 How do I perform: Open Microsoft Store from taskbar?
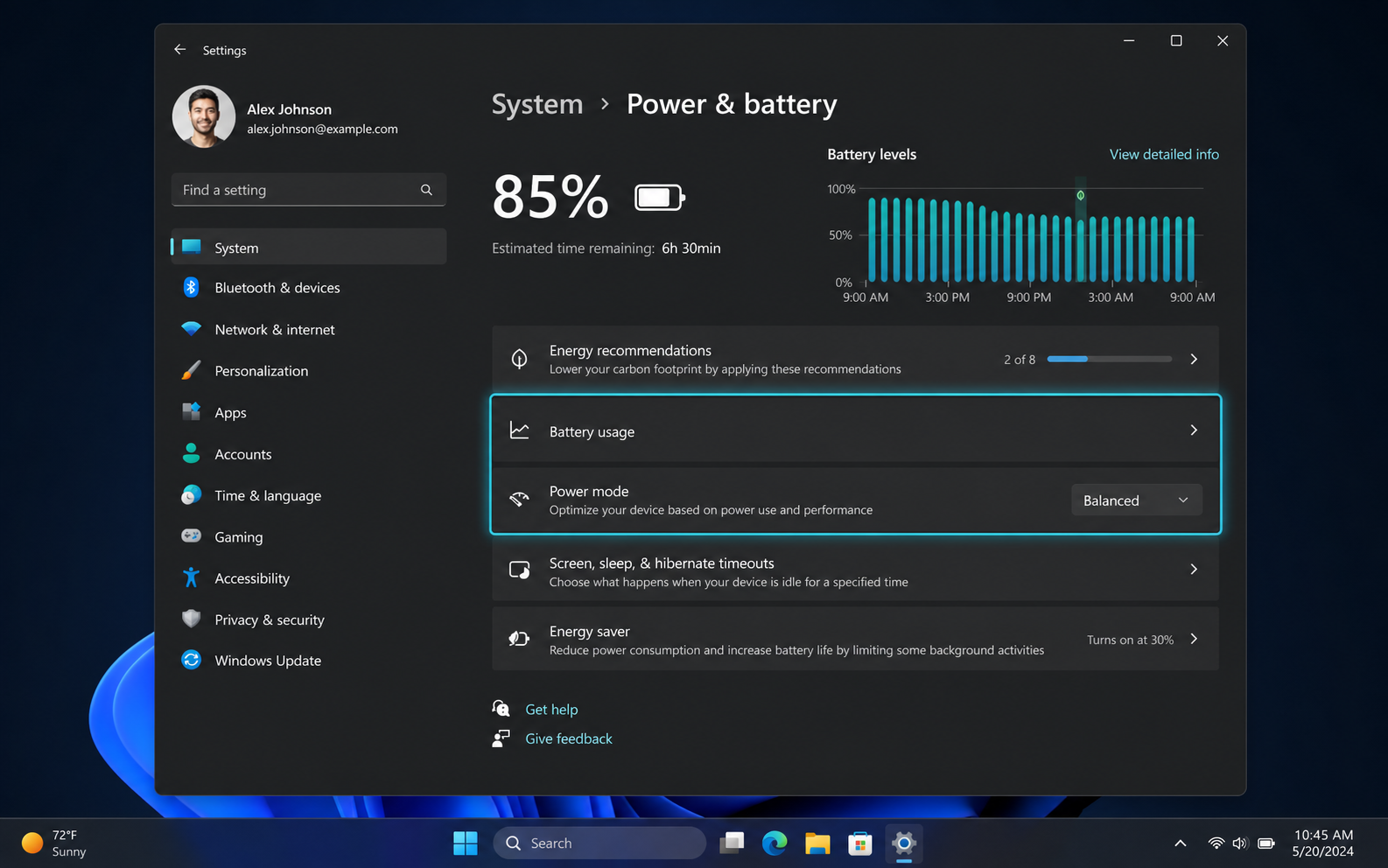860,843
